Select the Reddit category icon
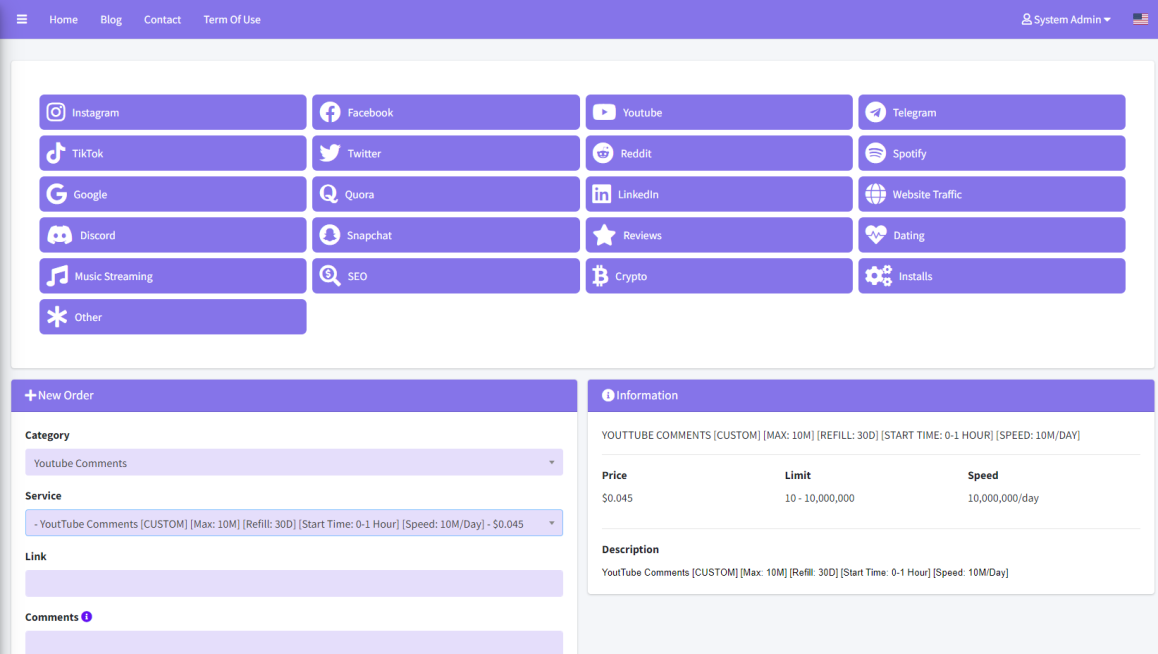The width and height of the screenshot is (1158, 654). 603,153
